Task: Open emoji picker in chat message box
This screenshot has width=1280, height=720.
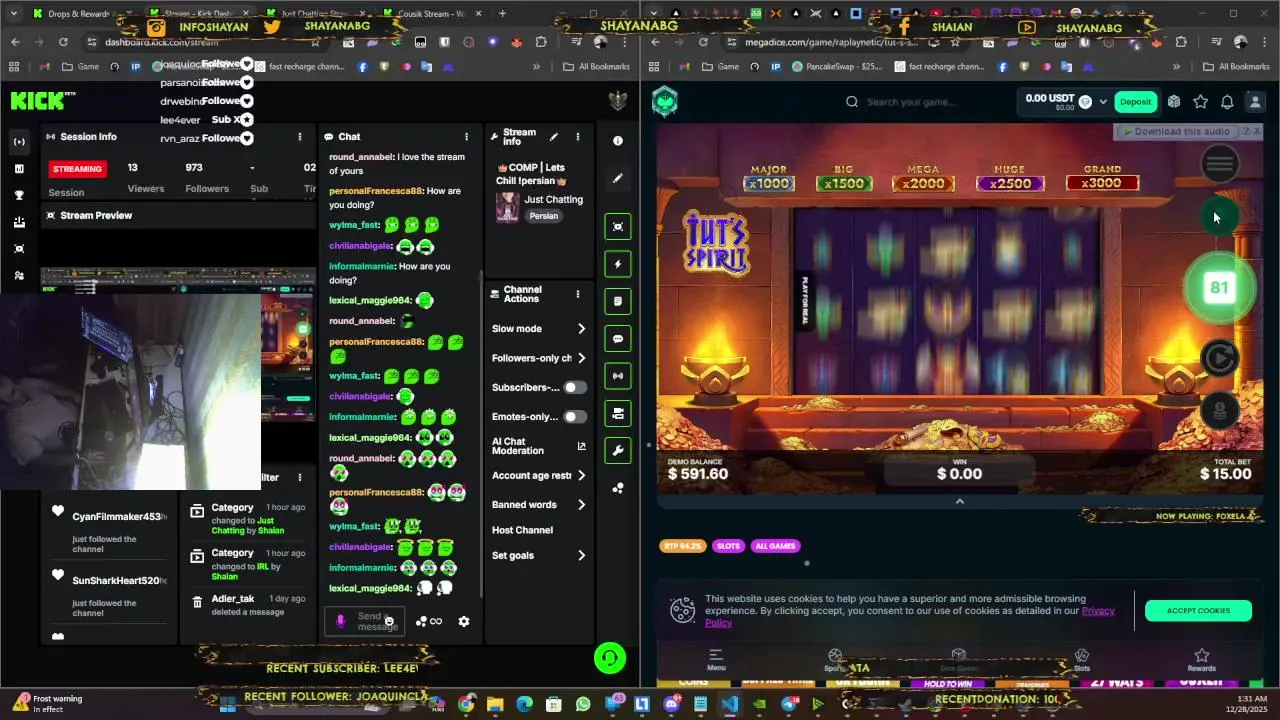Action: coord(389,621)
